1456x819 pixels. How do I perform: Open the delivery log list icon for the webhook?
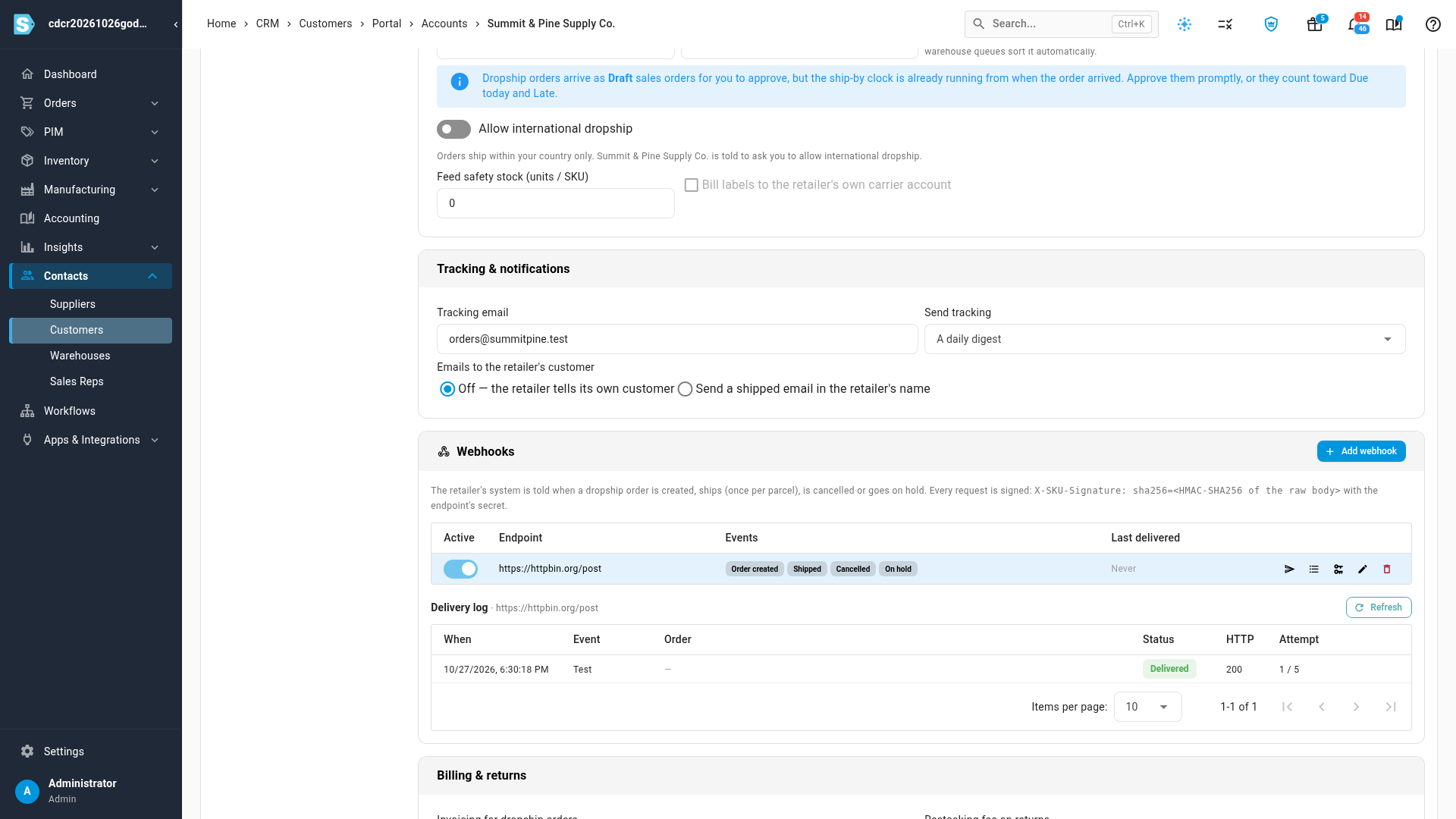(x=1313, y=569)
